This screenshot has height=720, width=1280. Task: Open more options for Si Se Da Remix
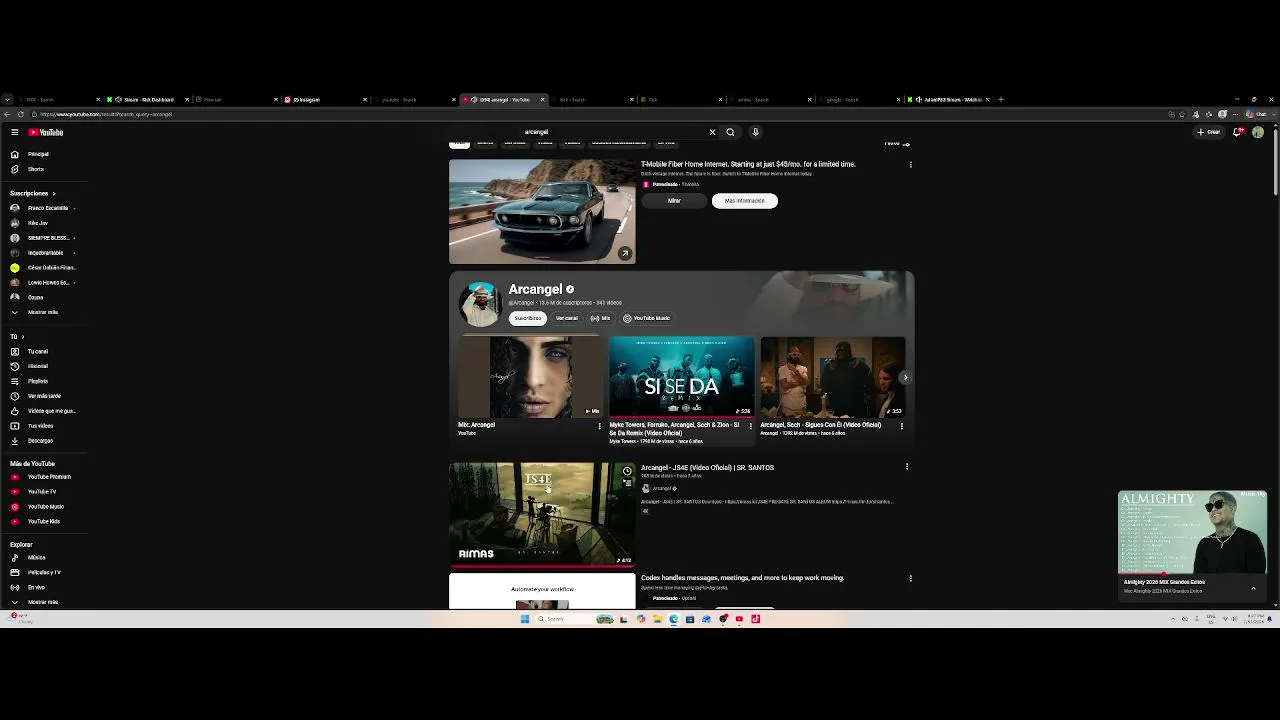[x=751, y=426]
